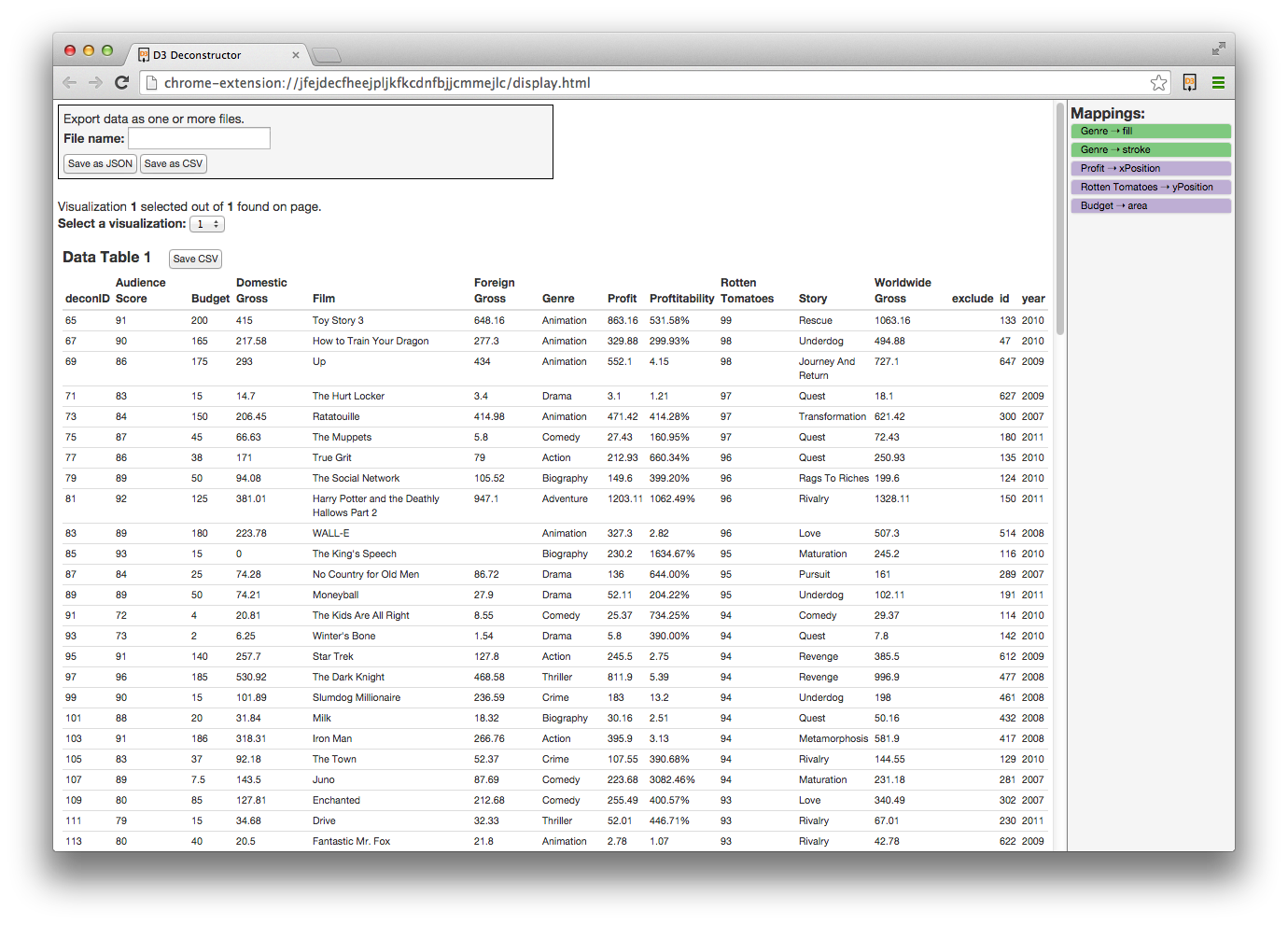Select the Genre to stroke mapping

1151,150
